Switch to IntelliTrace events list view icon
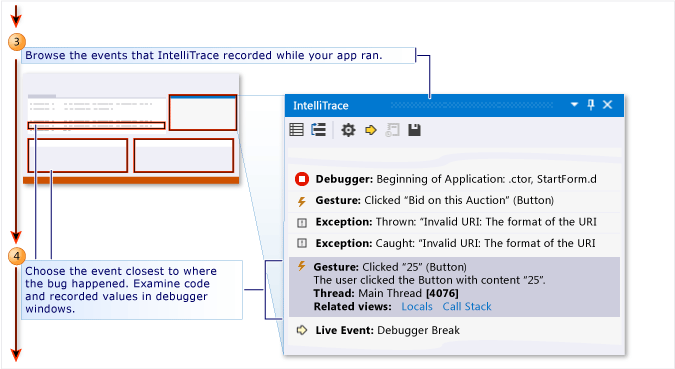675x369 pixels. coord(297,130)
